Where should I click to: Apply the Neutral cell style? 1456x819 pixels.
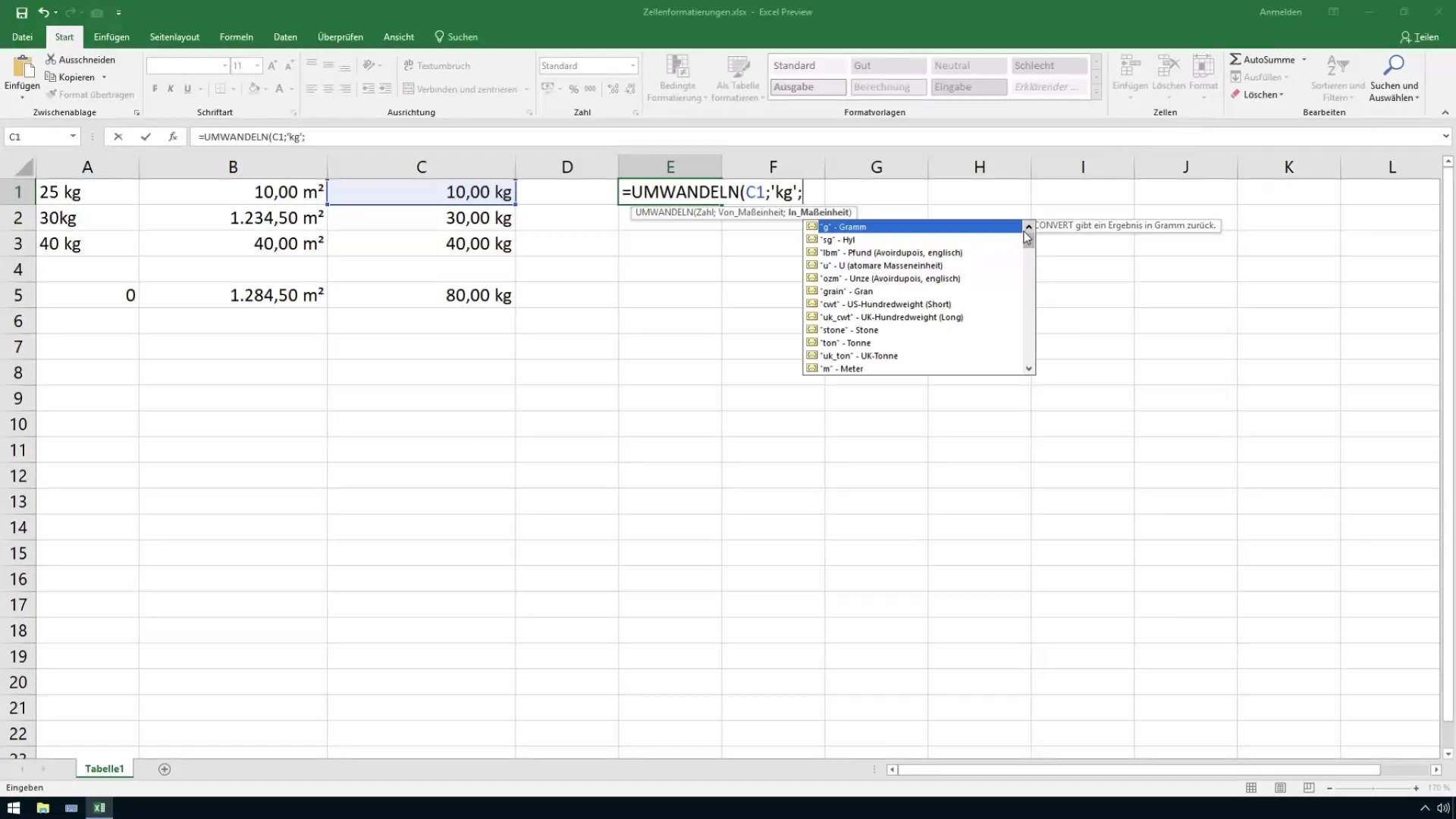pyautogui.click(x=969, y=65)
